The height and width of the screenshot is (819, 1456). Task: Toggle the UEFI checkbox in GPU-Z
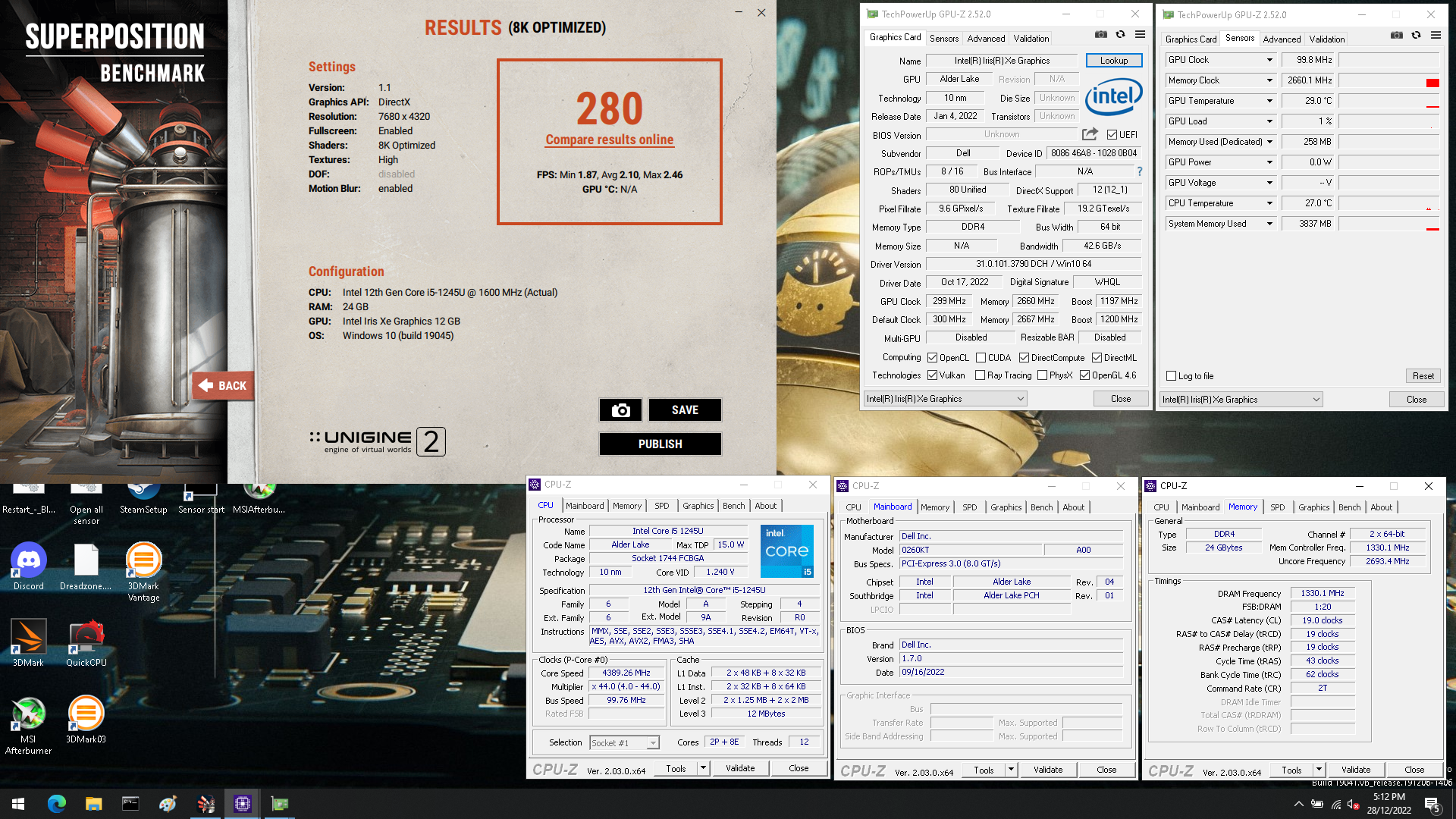click(x=1112, y=135)
